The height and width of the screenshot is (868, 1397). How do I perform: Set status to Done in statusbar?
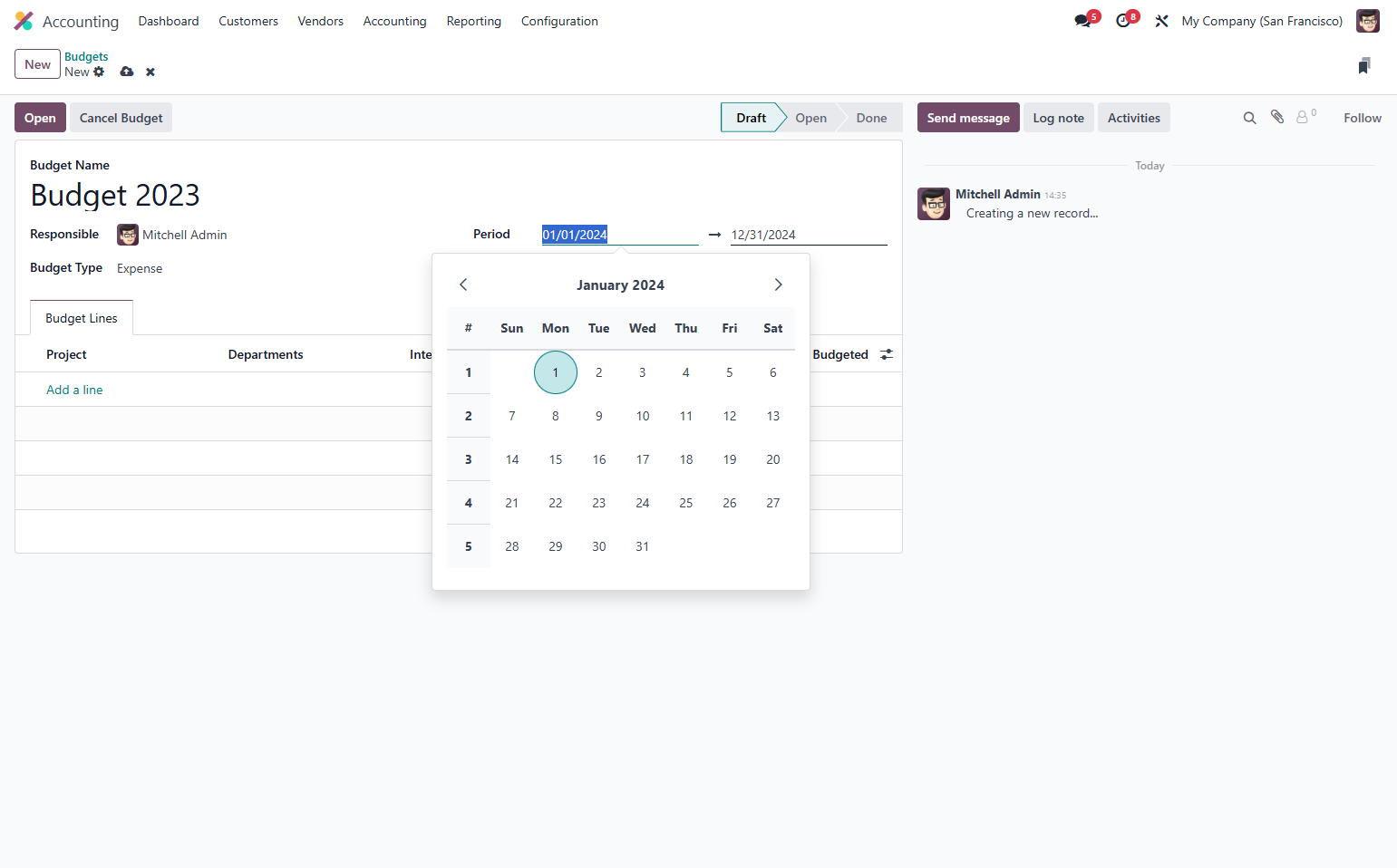pyautogui.click(x=871, y=118)
